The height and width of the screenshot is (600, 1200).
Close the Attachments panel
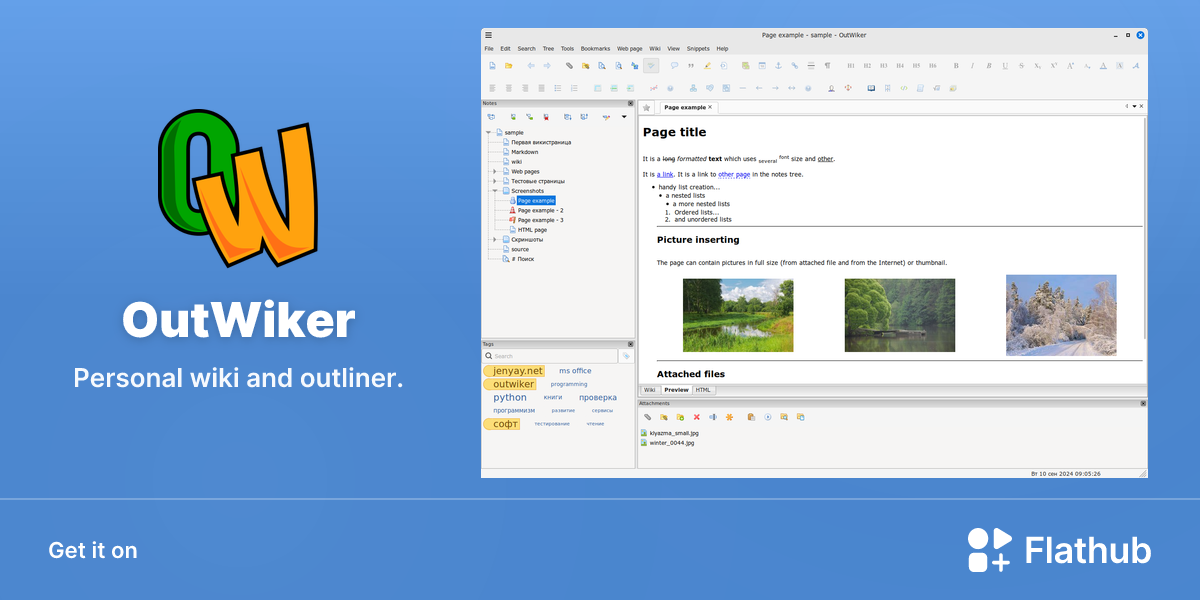pyautogui.click(x=1143, y=403)
